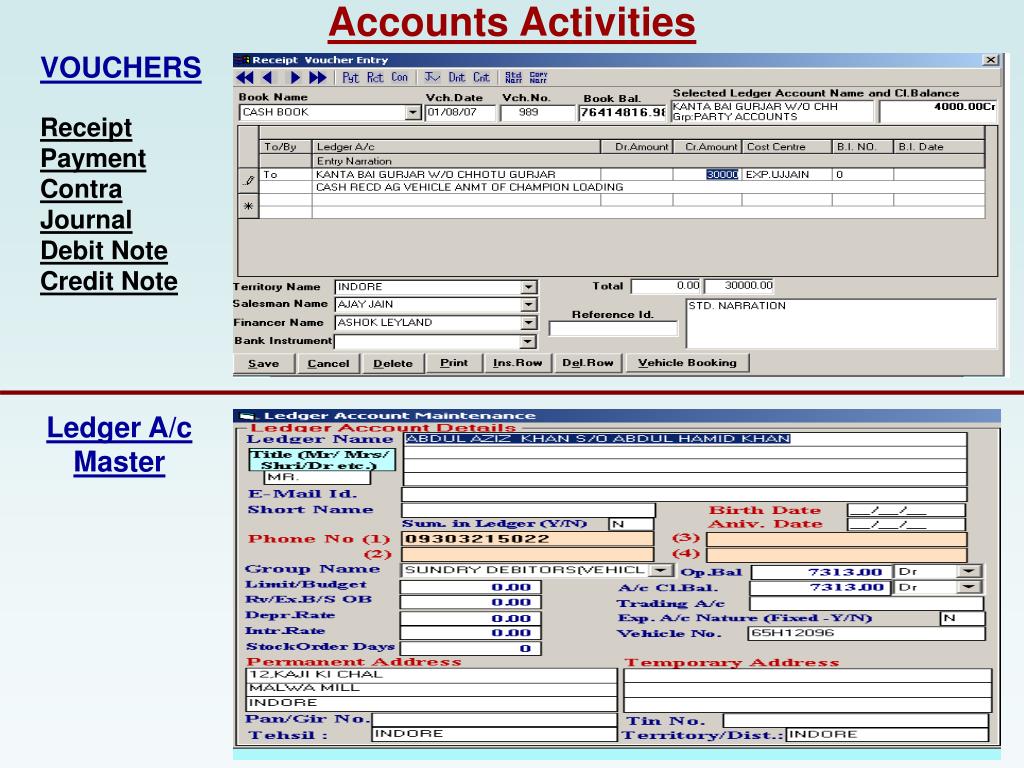
Task: Open the Op.Bal Dr/Cr dropdown
Action: [970, 572]
